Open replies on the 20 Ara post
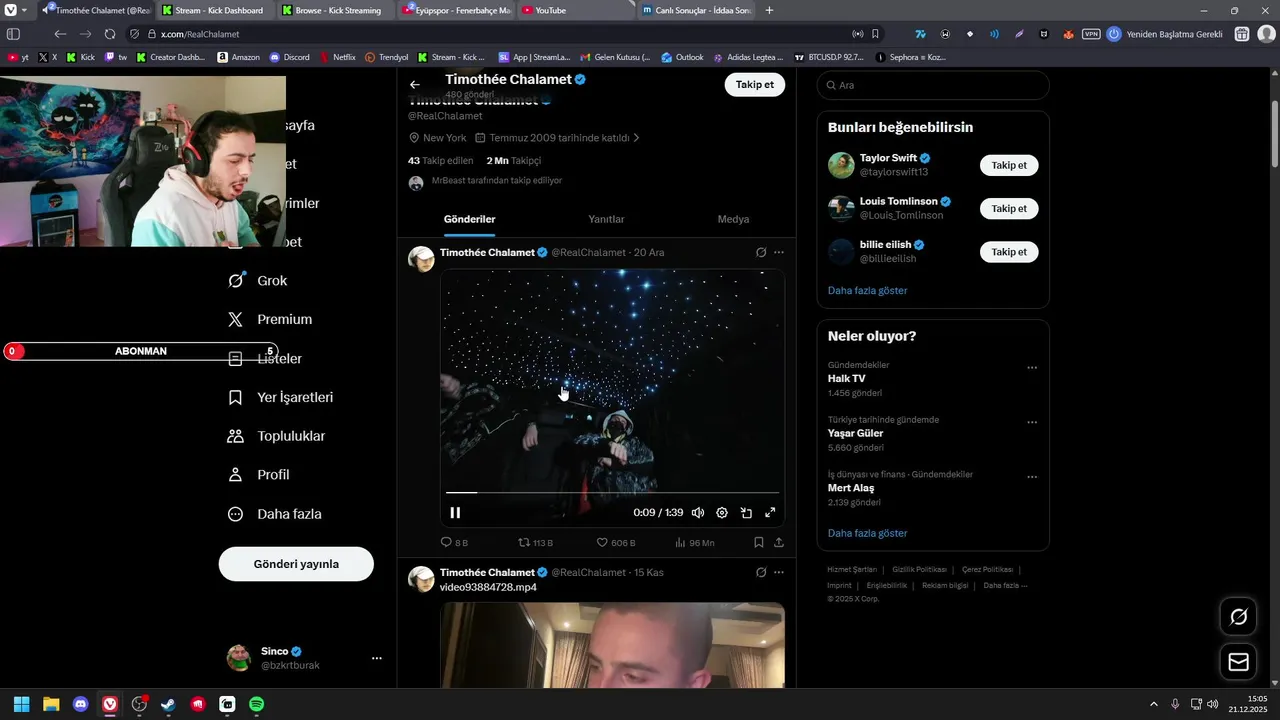Image resolution: width=1280 pixels, height=720 pixels. tap(454, 542)
